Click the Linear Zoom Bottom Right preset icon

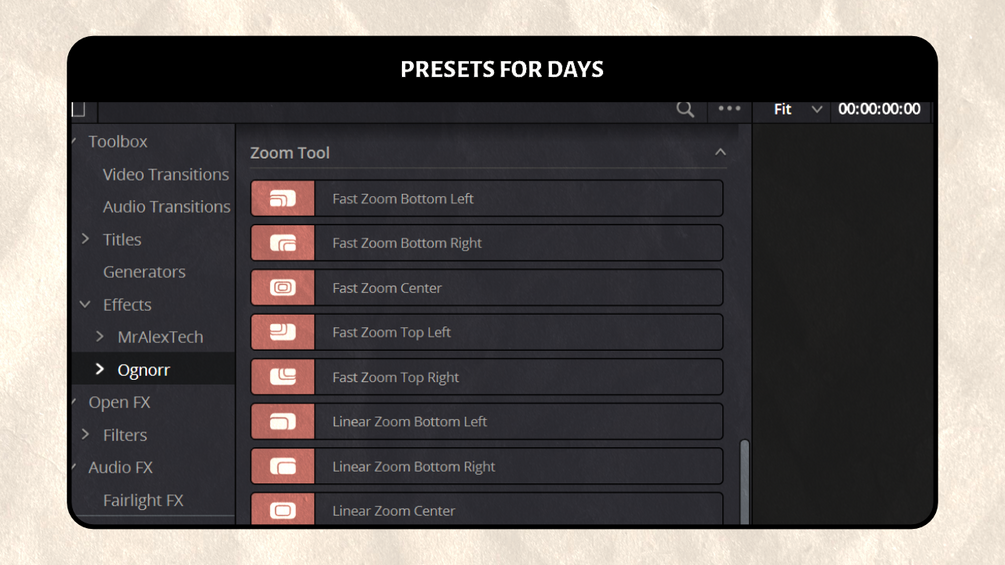[x=283, y=466]
